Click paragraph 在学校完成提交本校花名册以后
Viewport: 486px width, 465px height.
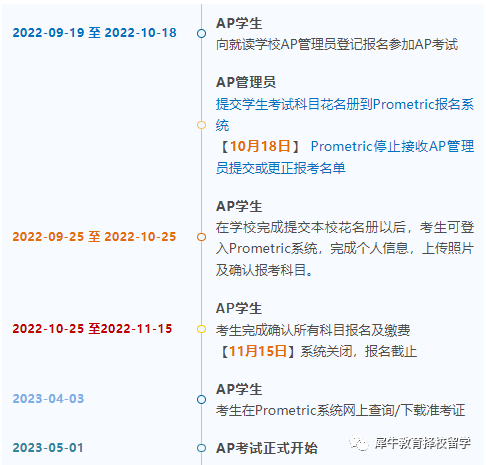(345, 248)
